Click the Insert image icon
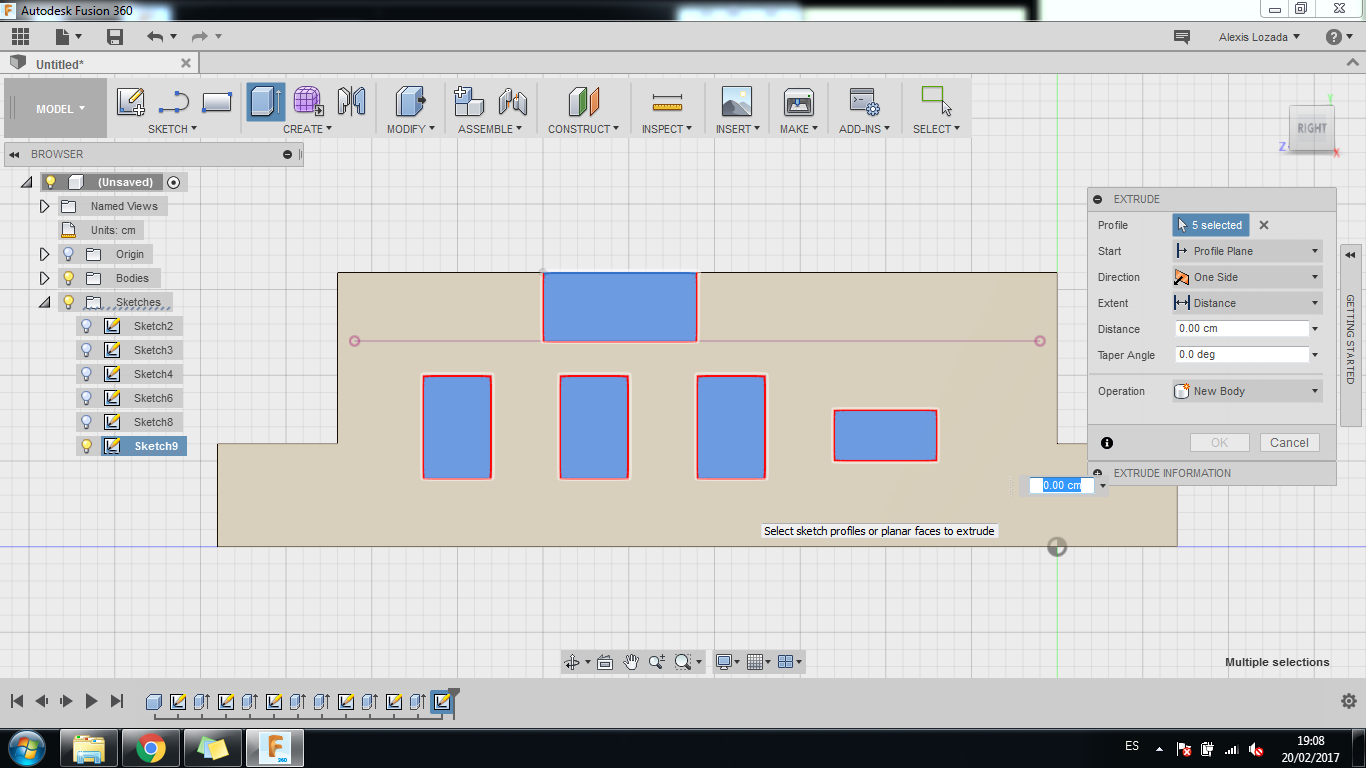 click(737, 102)
